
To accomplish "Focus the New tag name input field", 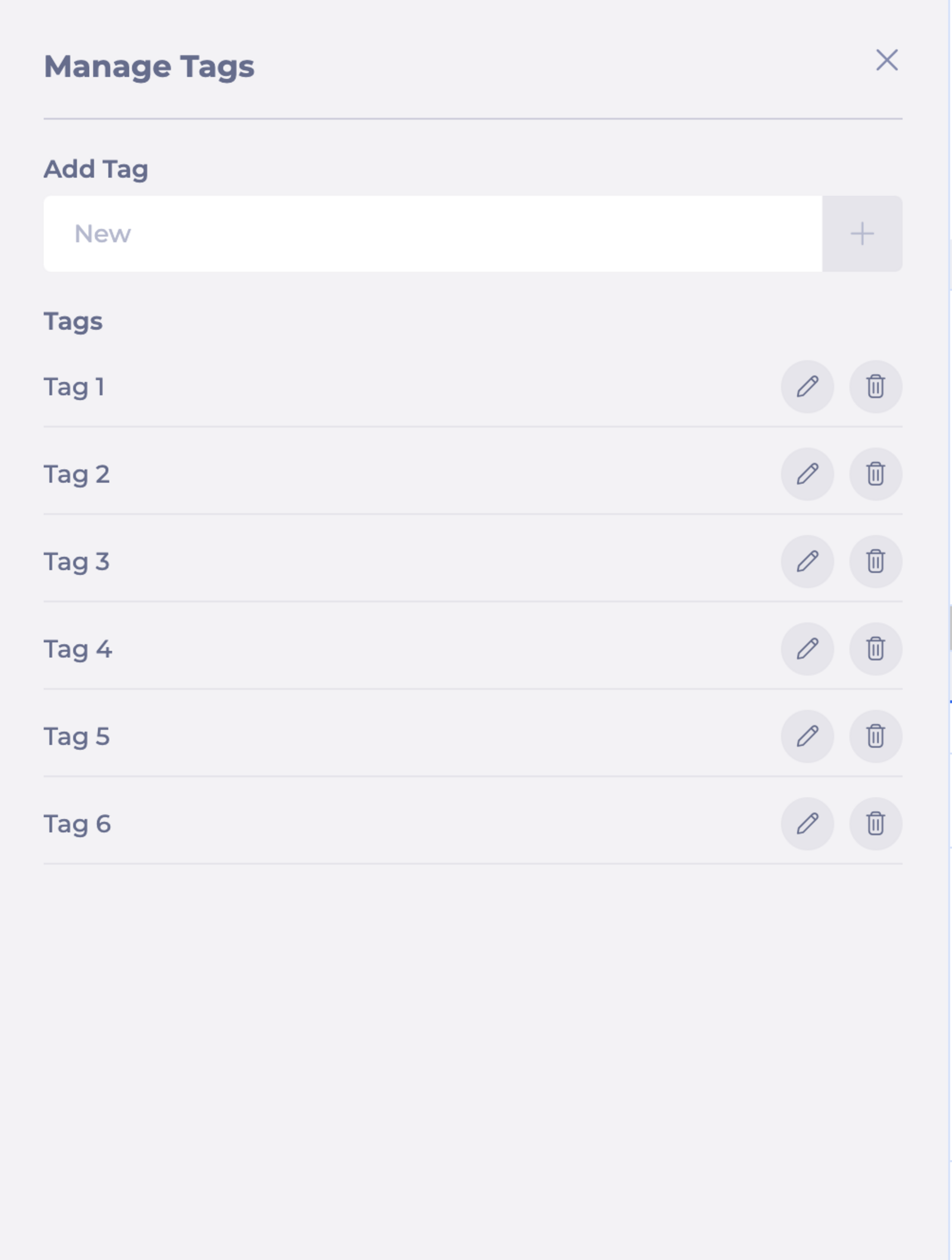I will (x=433, y=234).
